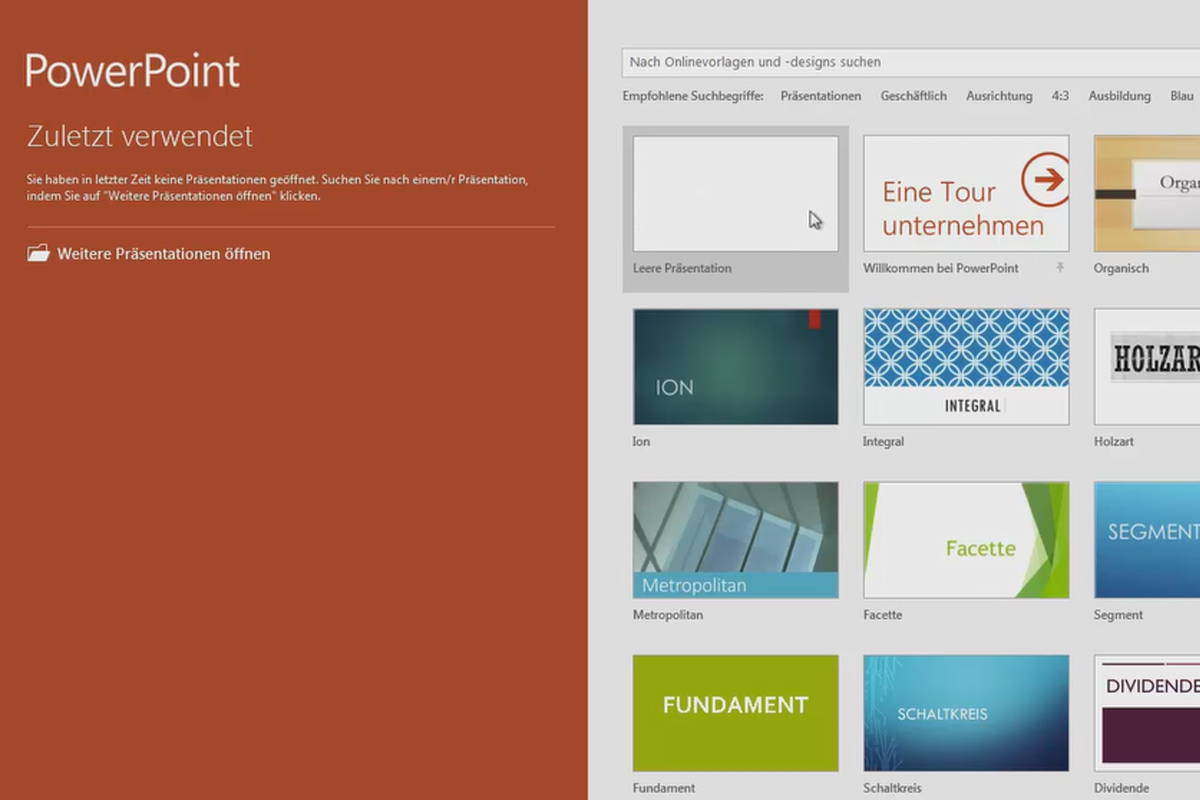Open the 'Metropolitan' template
The width and height of the screenshot is (1200, 800).
735,539
